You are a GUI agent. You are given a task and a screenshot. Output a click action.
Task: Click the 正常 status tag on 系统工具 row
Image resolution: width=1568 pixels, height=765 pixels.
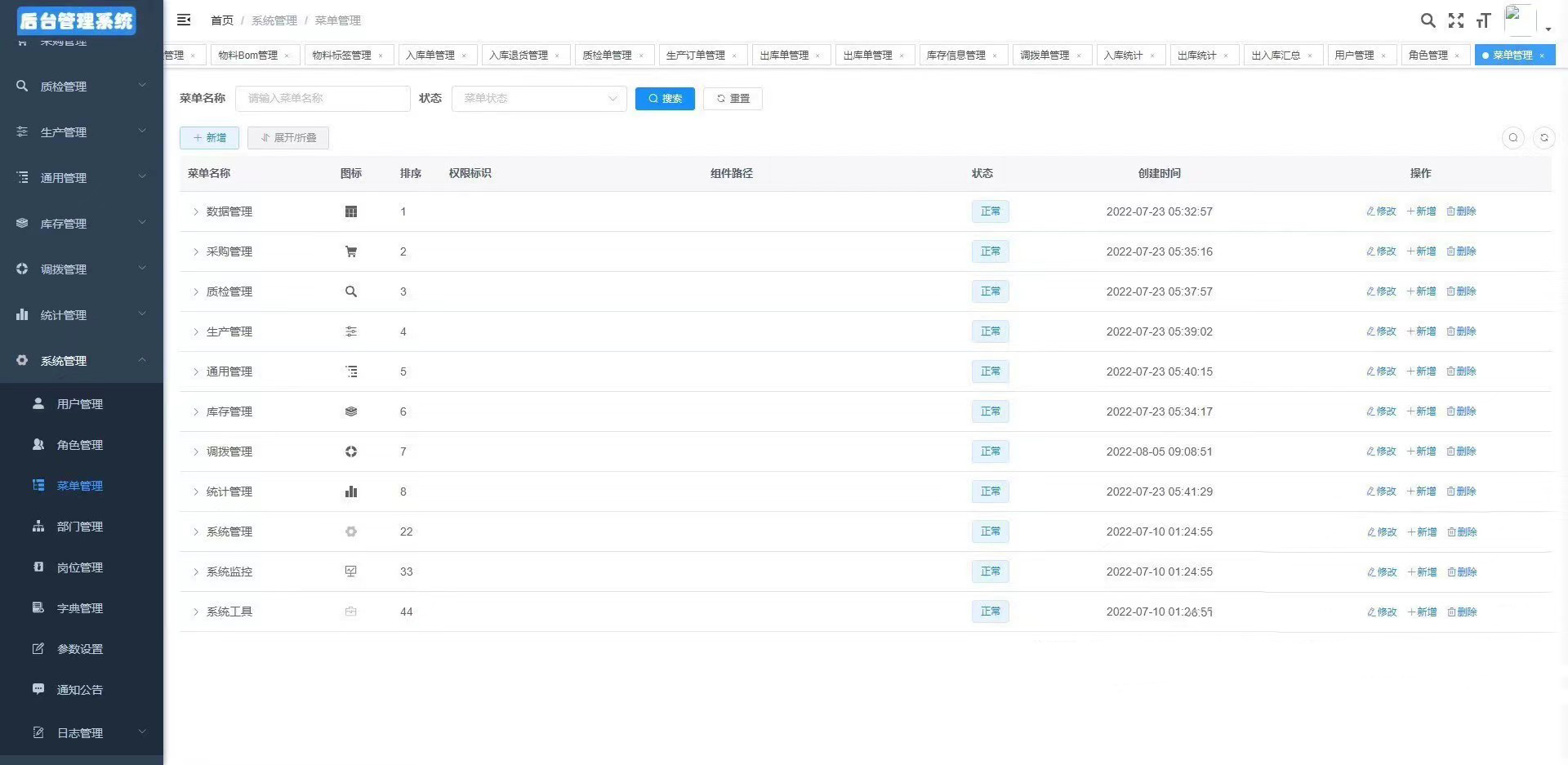(x=990, y=611)
